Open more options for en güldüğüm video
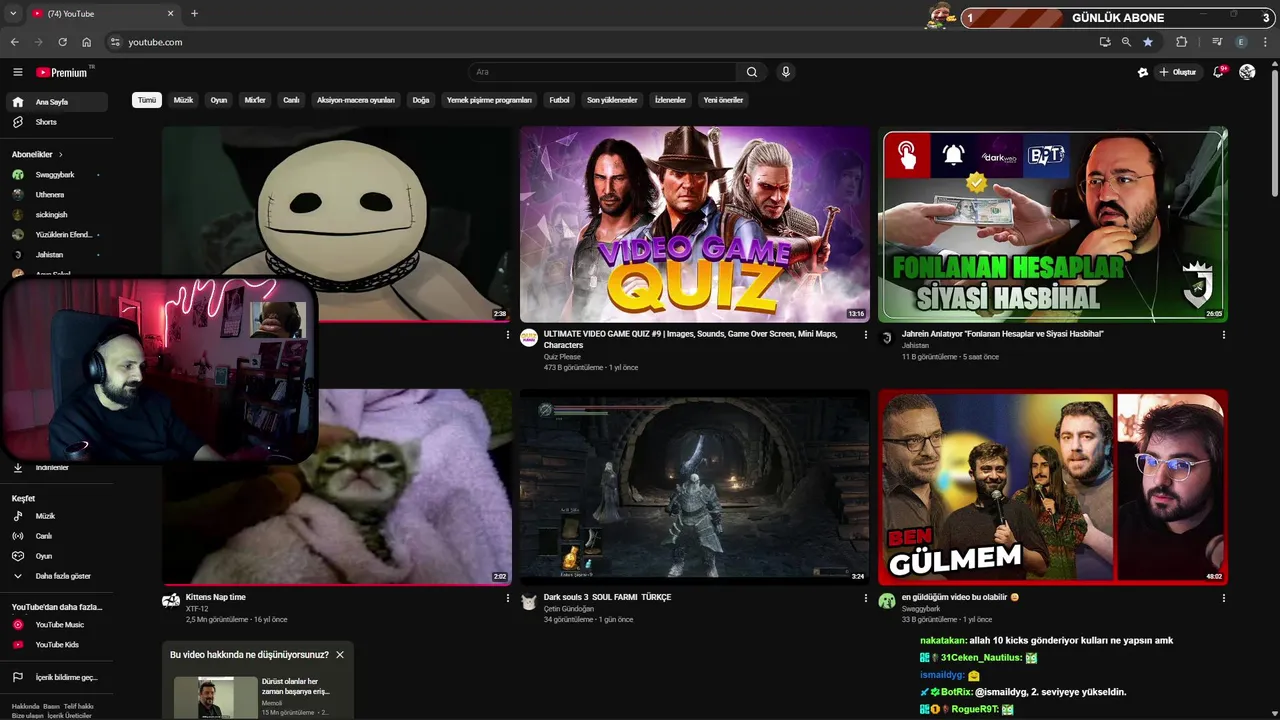 point(1224,598)
